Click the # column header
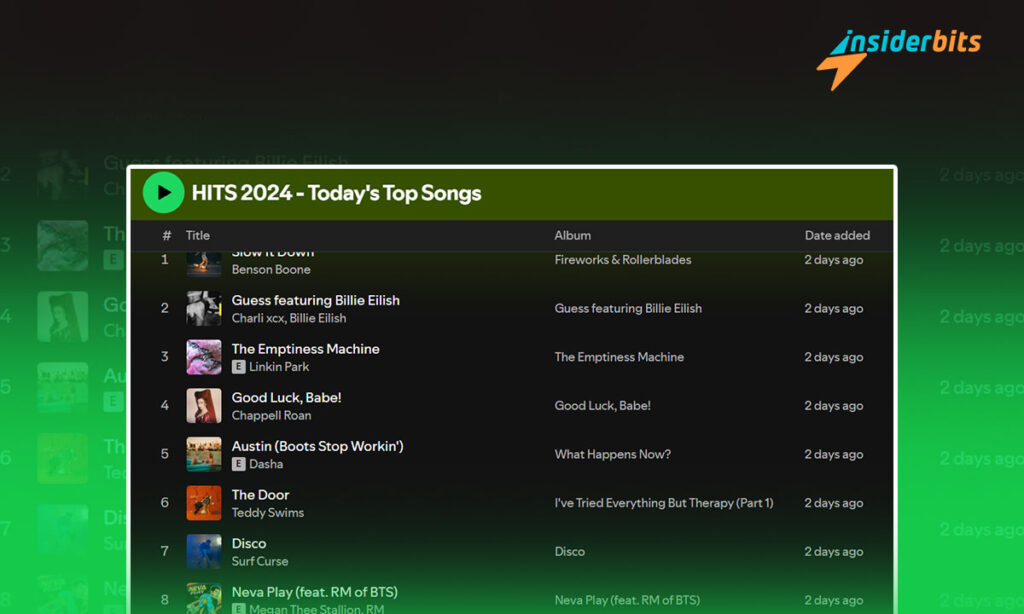The width and height of the screenshot is (1024, 614). point(166,235)
